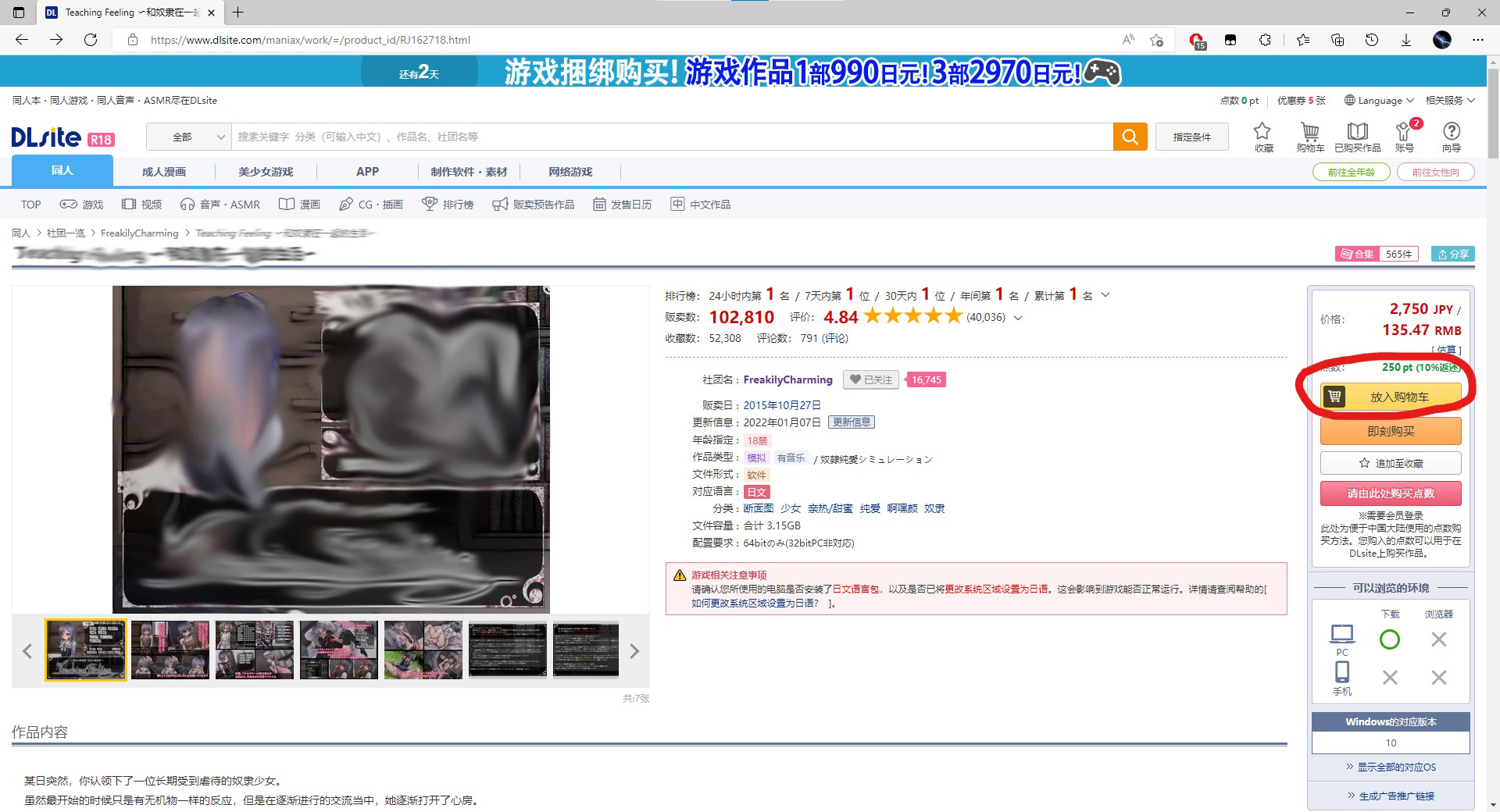Open the favorites star icon in header
The width and height of the screenshot is (1500, 812).
click(1262, 136)
